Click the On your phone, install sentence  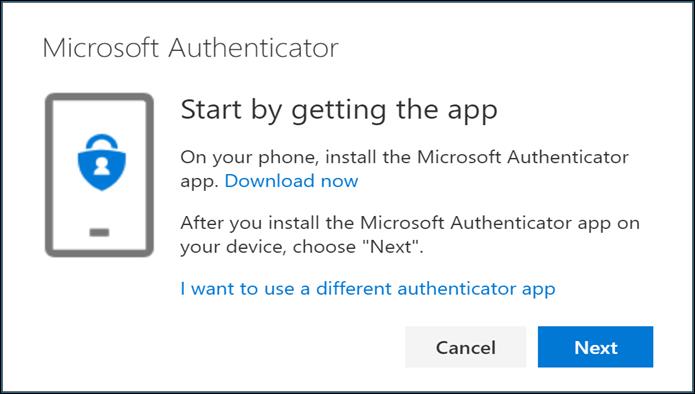pyautogui.click(x=404, y=157)
